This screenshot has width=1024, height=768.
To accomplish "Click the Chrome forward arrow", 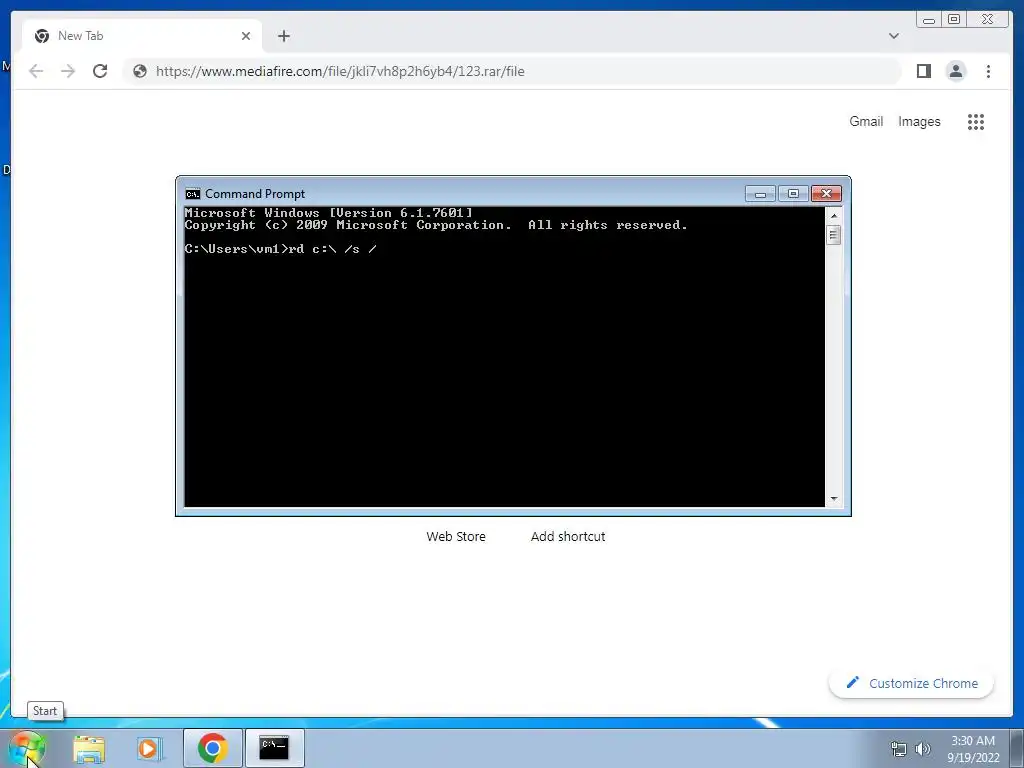I will tap(68, 71).
